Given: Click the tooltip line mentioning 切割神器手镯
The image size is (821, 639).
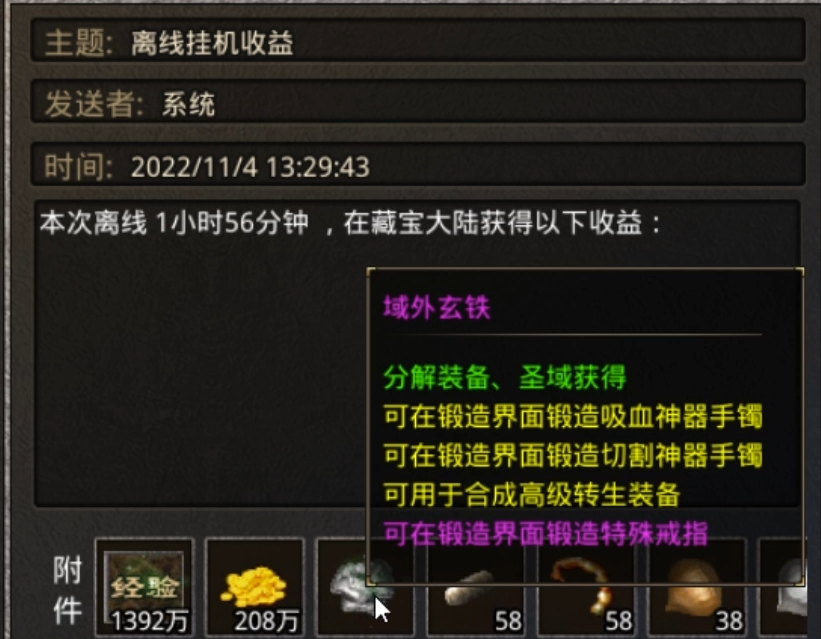Looking at the screenshot, I should (573, 455).
